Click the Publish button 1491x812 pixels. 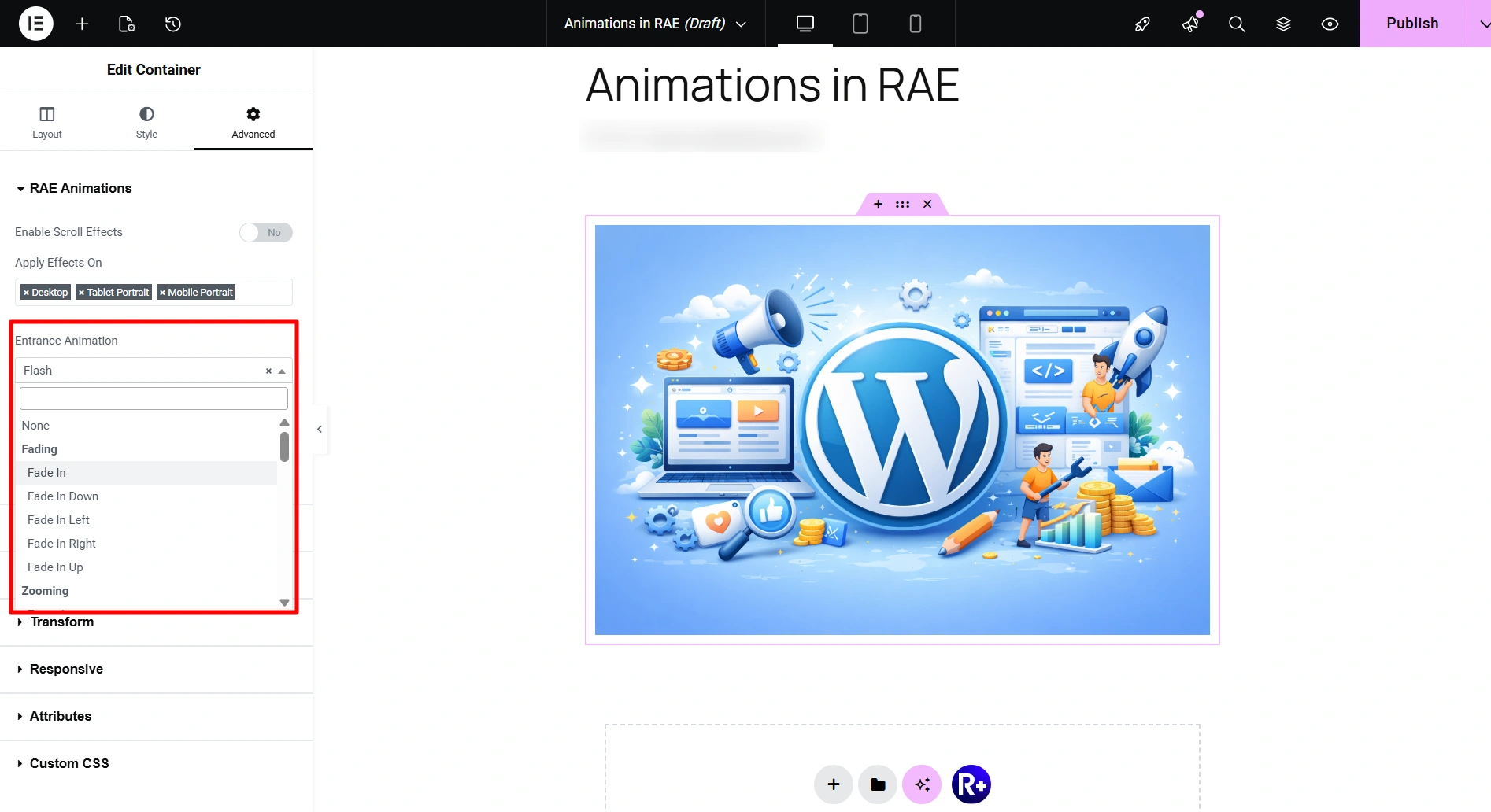click(x=1412, y=24)
